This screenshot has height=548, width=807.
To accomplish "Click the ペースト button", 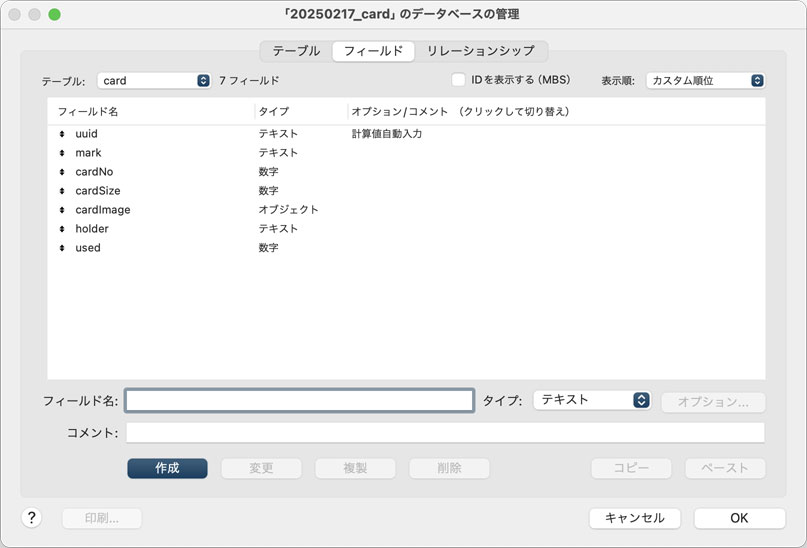I will coord(725,468).
